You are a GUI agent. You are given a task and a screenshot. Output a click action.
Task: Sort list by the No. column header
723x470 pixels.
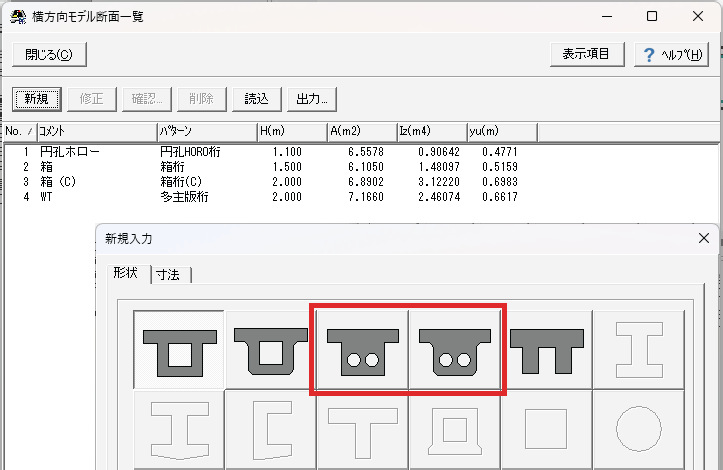18,132
